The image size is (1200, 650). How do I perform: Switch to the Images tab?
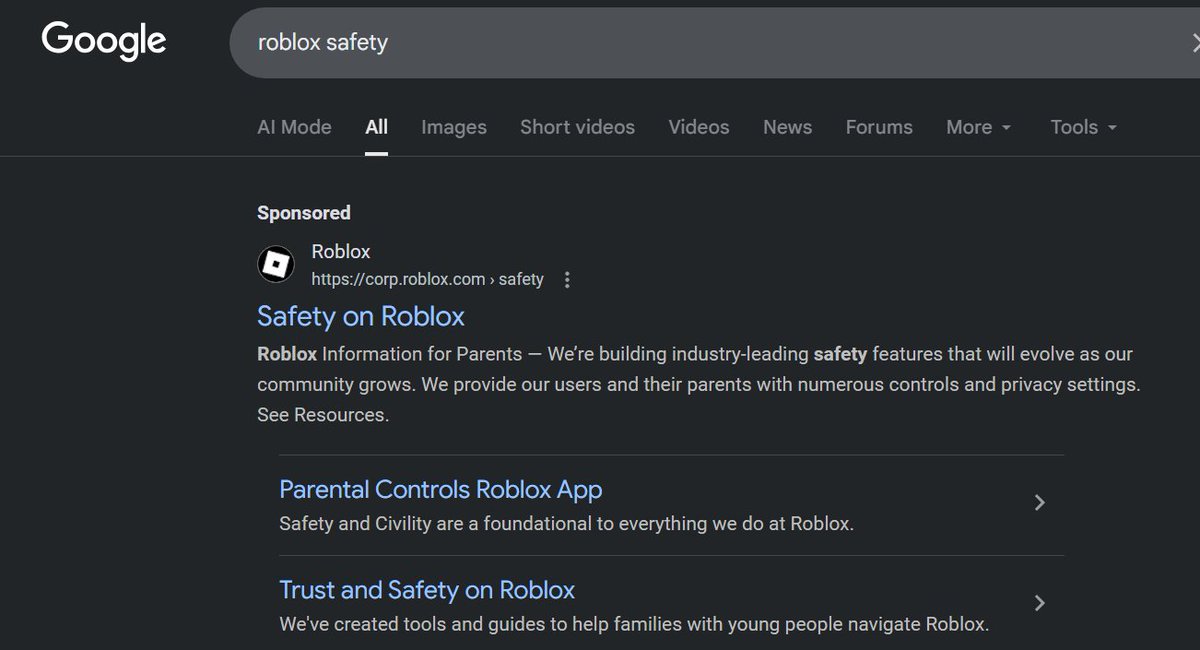[454, 127]
